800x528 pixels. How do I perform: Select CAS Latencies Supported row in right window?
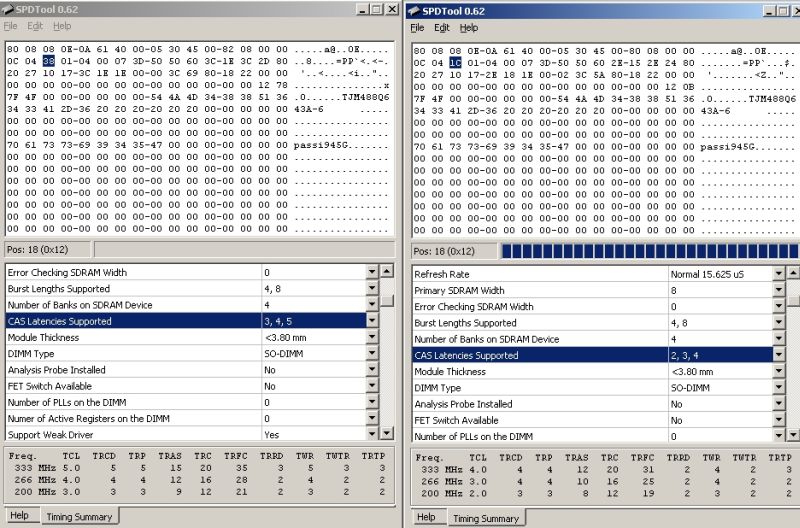click(592, 355)
